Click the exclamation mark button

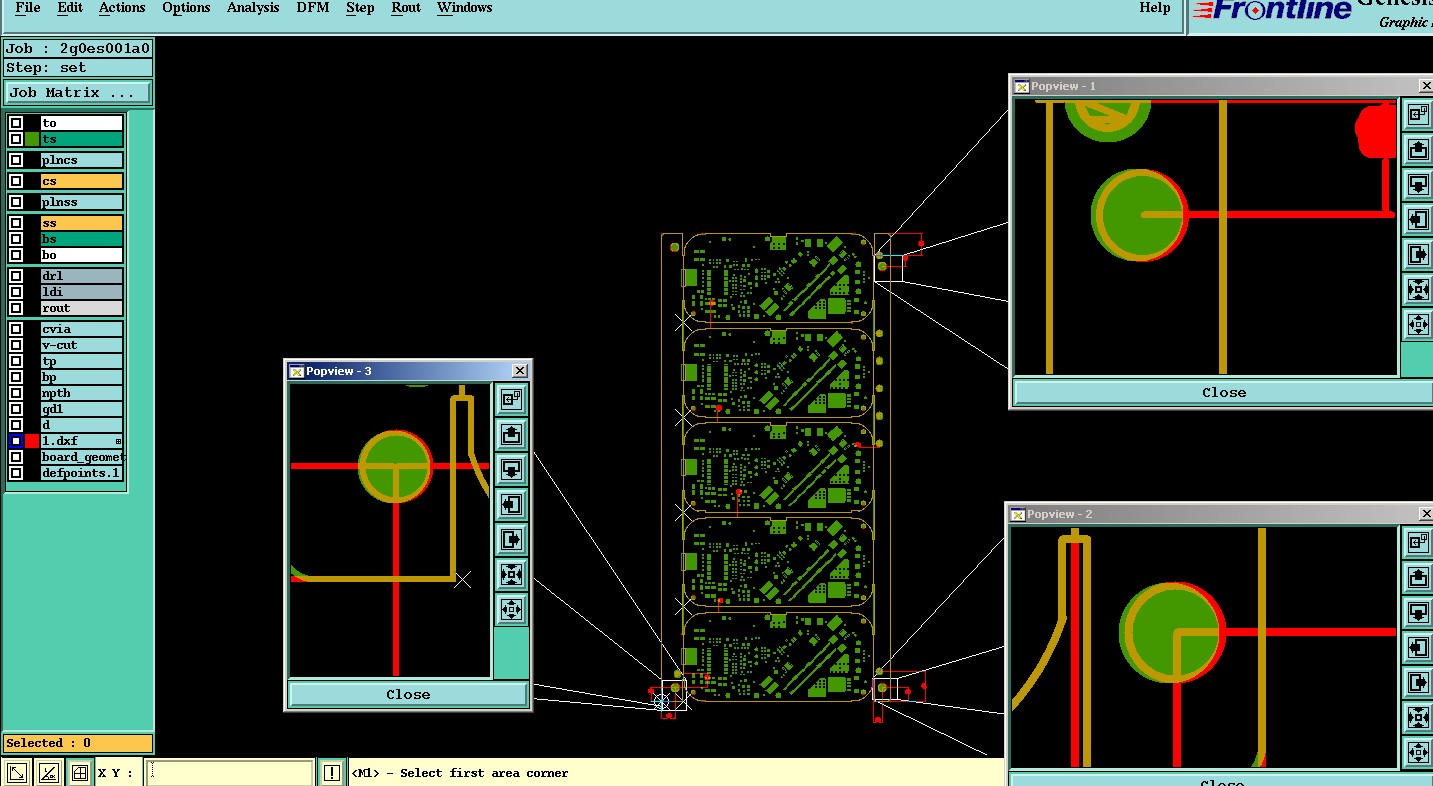coord(332,772)
